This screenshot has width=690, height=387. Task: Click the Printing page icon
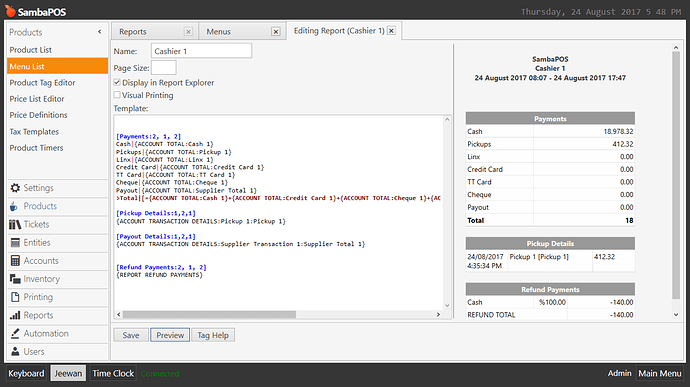click(15, 297)
